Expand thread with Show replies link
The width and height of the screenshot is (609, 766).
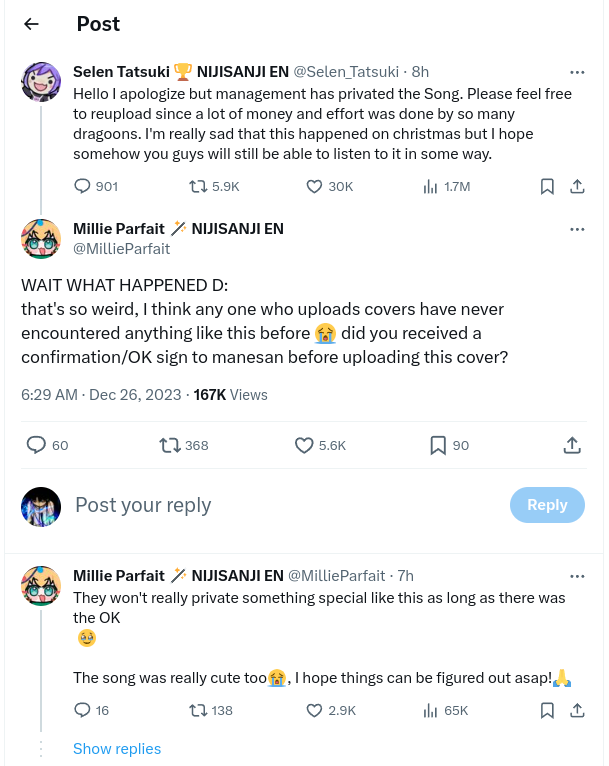(x=117, y=749)
